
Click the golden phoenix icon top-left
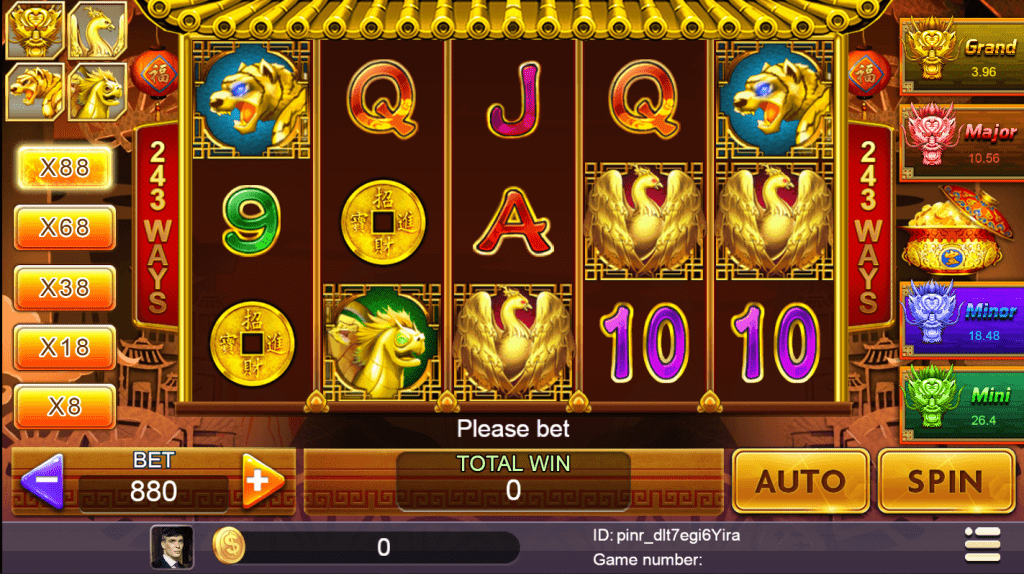click(x=97, y=30)
